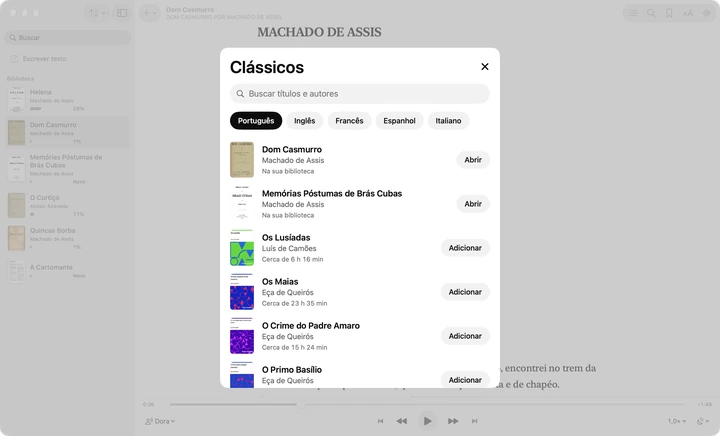
Task: Select Dom Casmurro in the sidebar library
Action: pyautogui.click(x=68, y=132)
